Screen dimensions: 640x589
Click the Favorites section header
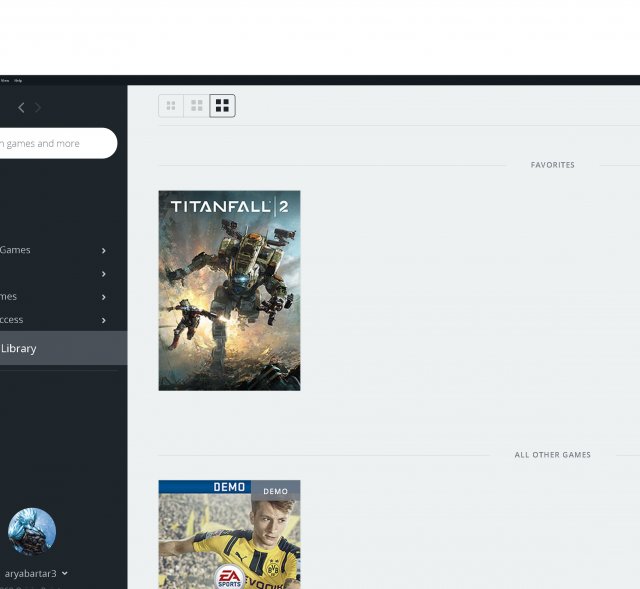(x=552, y=165)
